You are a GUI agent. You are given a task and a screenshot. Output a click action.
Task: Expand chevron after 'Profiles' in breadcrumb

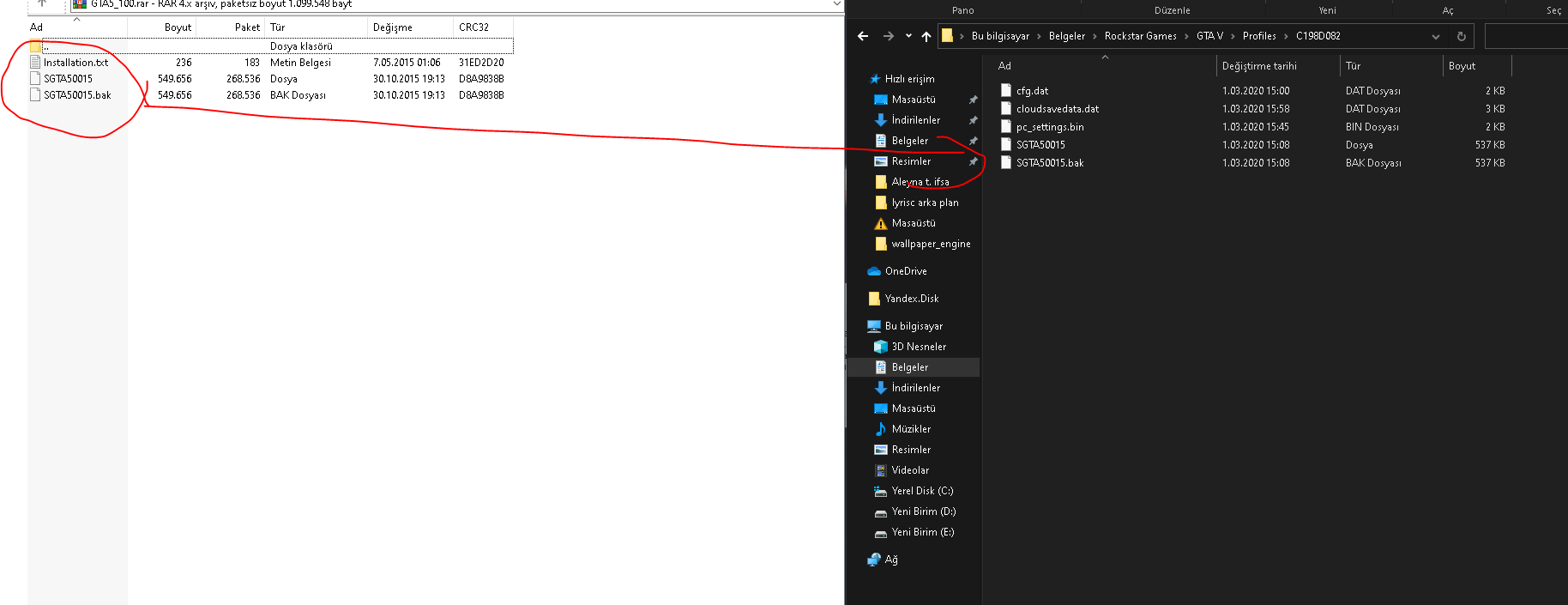(1287, 36)
